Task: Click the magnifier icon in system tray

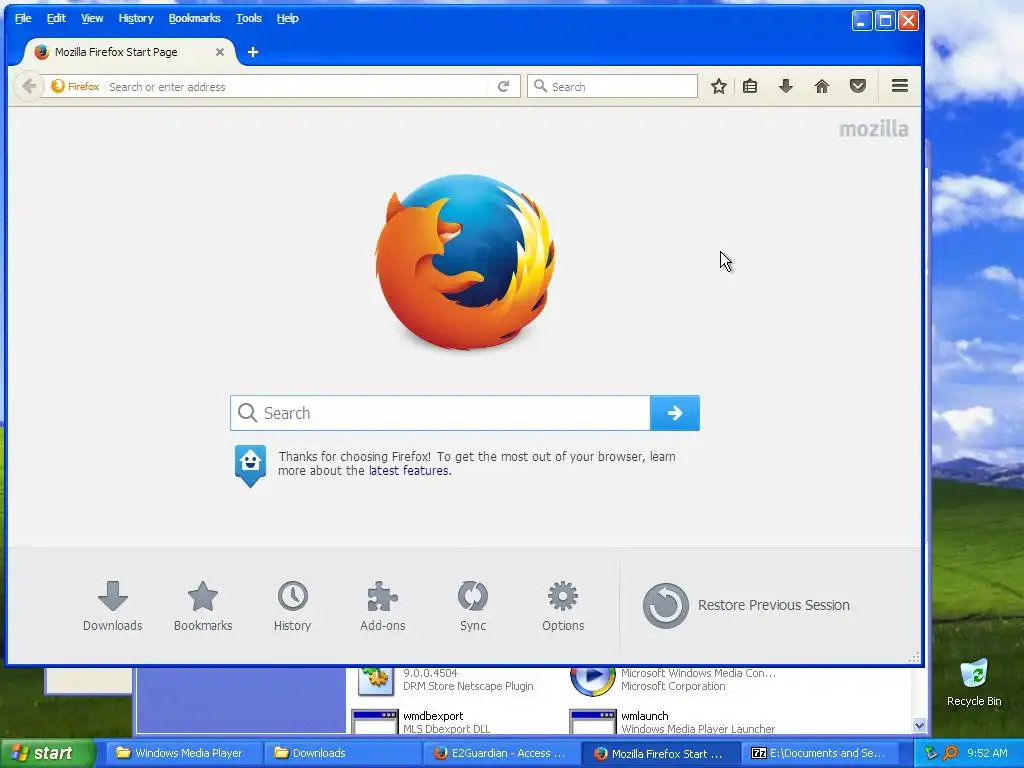Action: click(x=950, y=753)
